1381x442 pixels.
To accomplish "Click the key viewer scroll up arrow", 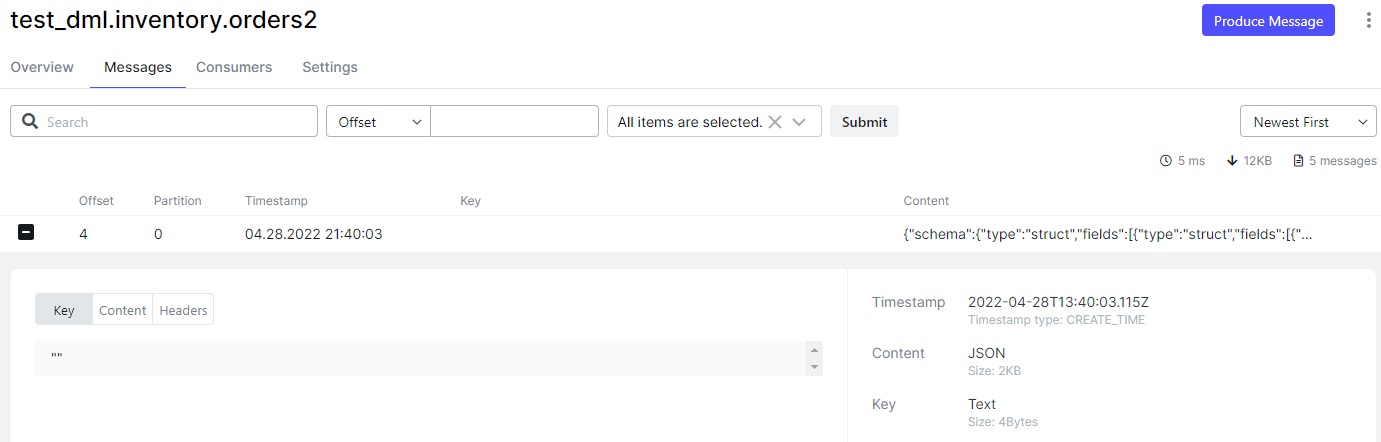I will 814,350.
